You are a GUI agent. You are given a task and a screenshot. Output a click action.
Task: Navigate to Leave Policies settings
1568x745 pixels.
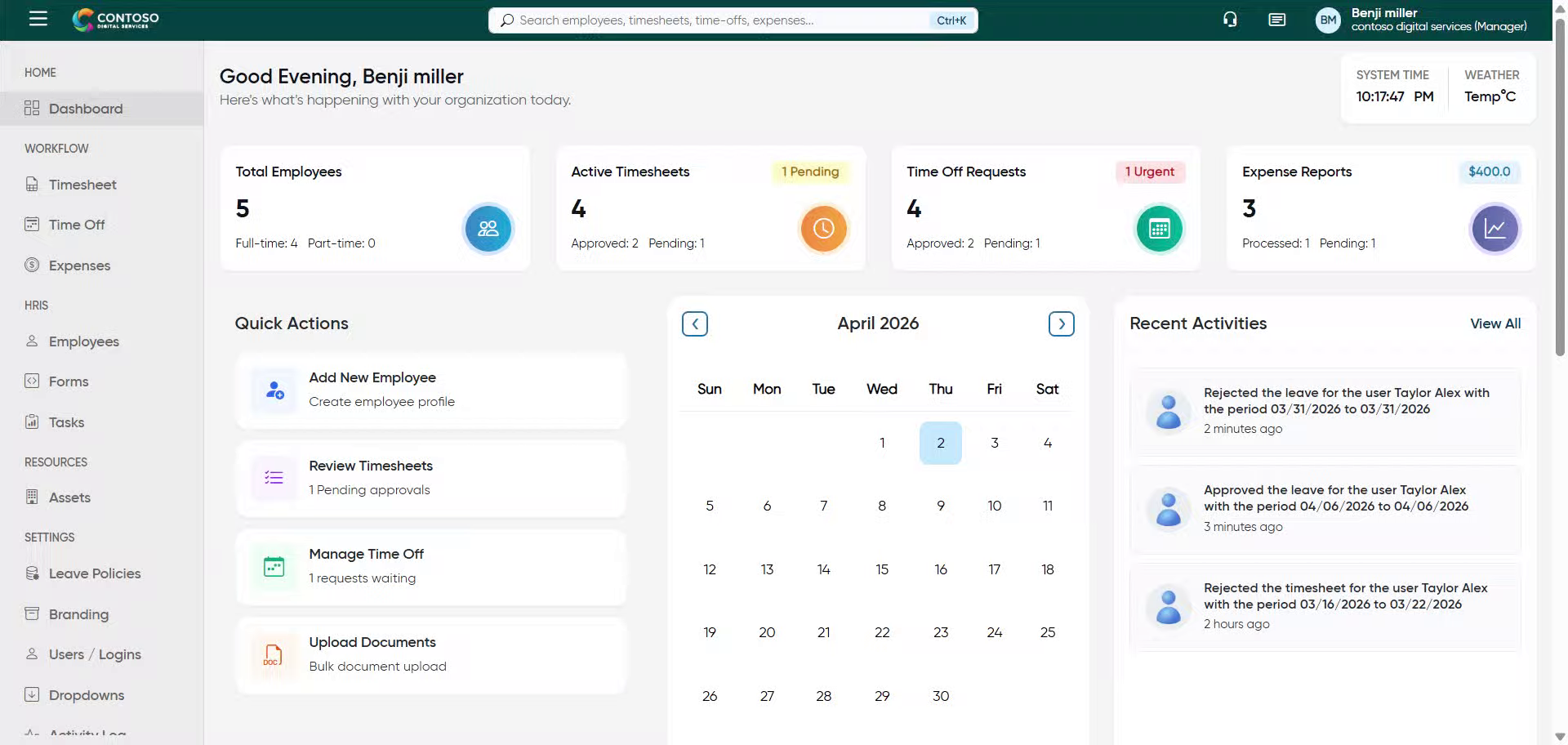click(x=94, y=573)
